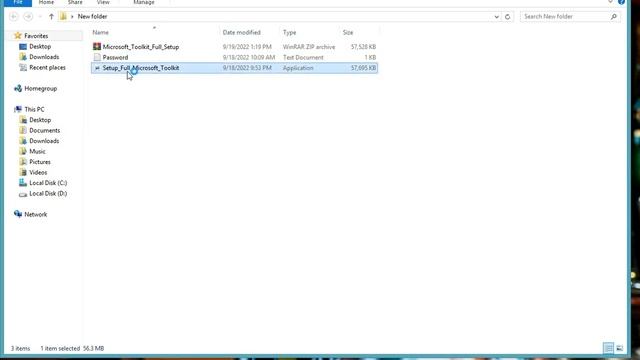
Task: Expand the ribbon with the chevron
Action: click(610, 2)
